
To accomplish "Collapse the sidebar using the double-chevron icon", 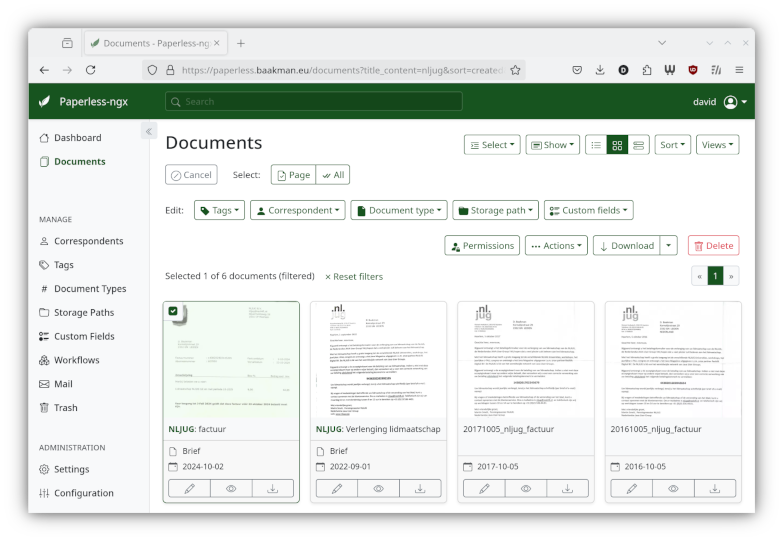I will pos(148,132).
